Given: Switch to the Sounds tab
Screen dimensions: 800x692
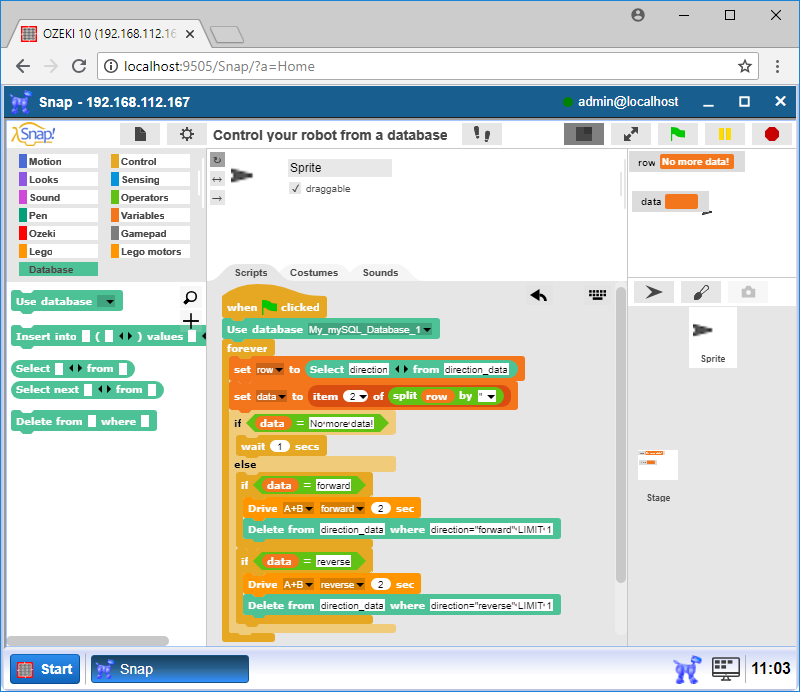Looking at the screenshot, I should point(380,273).
